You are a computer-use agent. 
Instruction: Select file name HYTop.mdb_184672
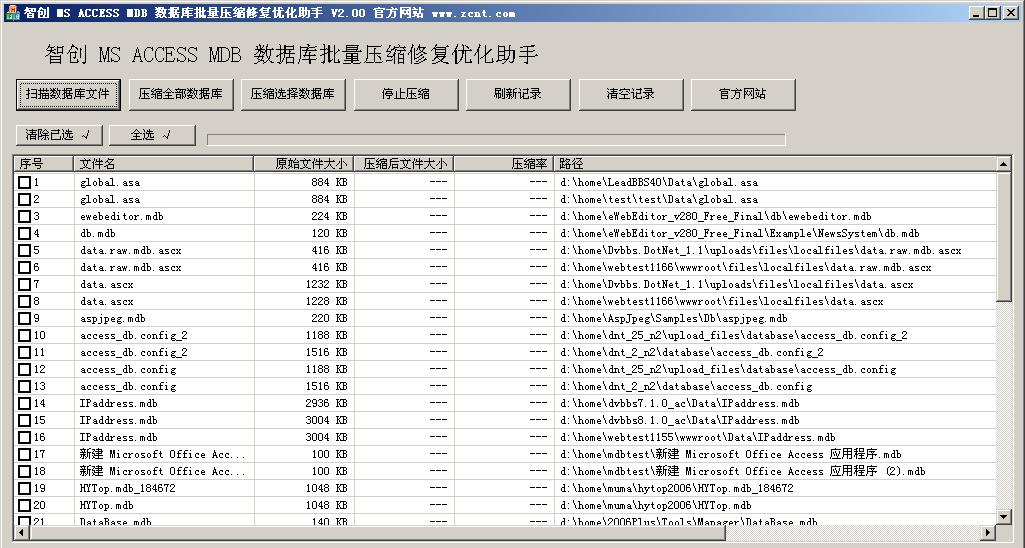pyautogui.click(x=127, y=488)
